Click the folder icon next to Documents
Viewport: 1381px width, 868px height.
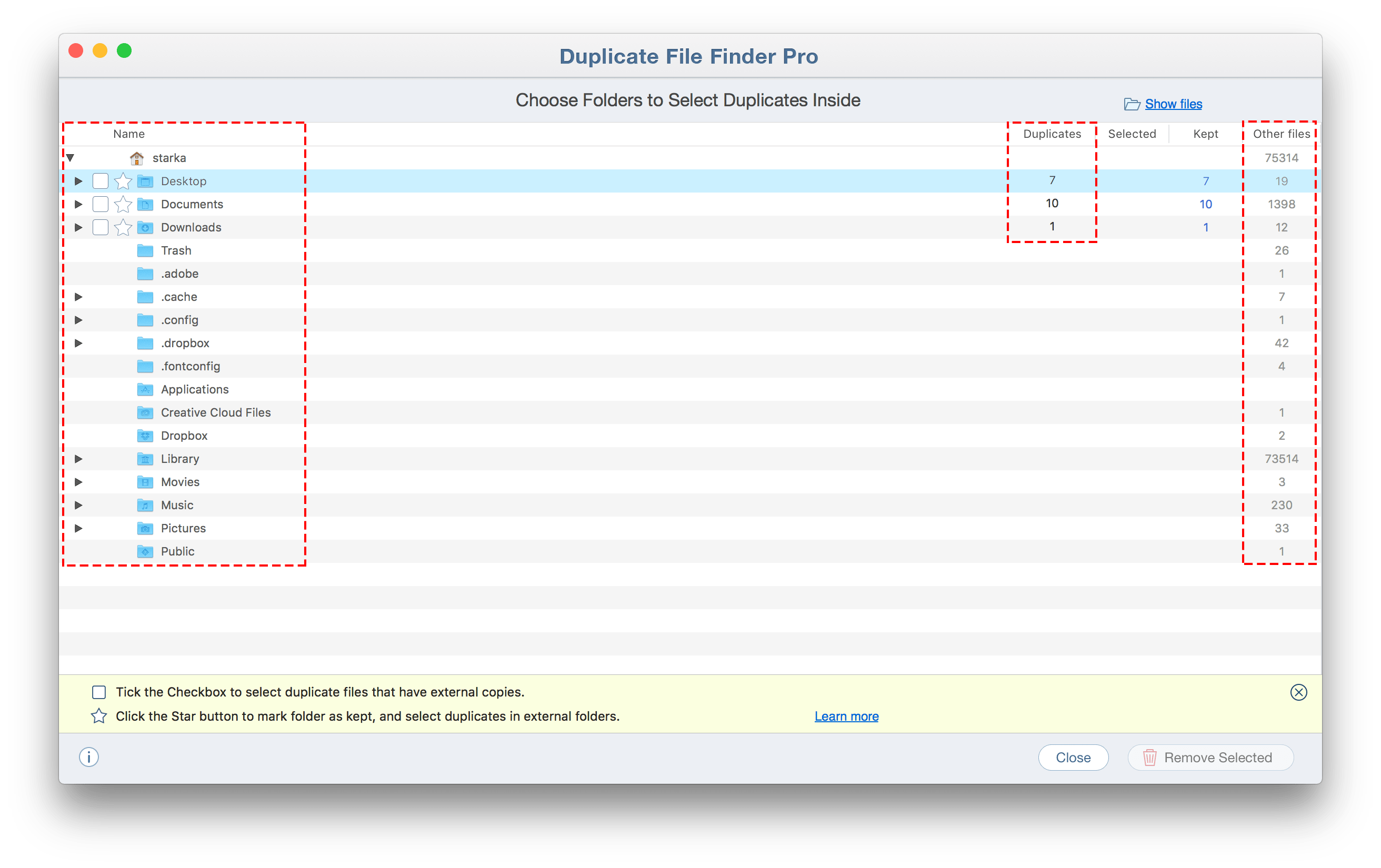(145, 204)
